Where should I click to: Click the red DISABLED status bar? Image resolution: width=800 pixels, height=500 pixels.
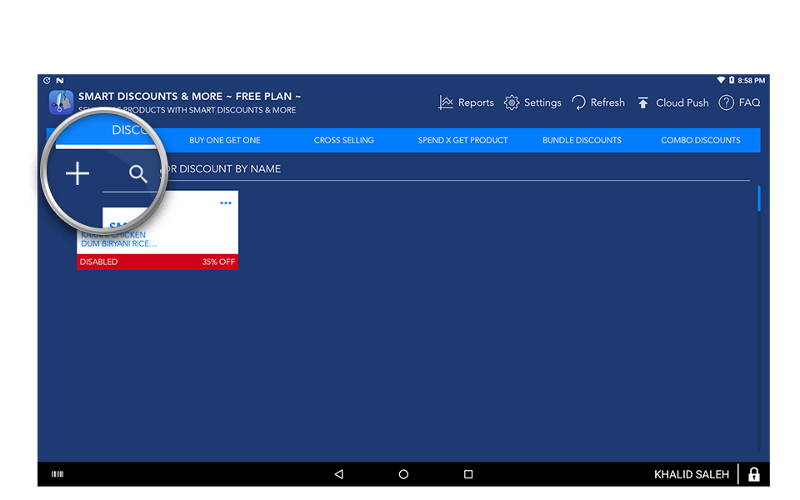[x=157, y=262]
